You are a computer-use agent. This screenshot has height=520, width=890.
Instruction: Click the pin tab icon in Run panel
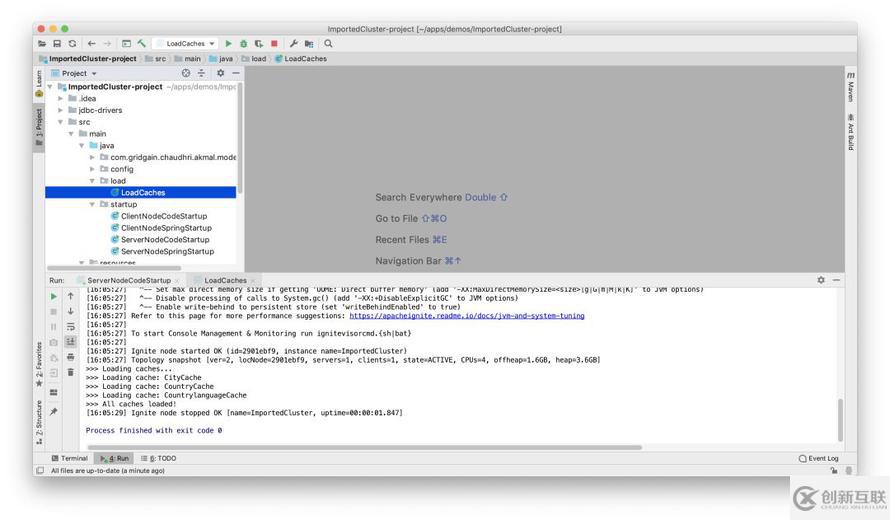(53, 412)
